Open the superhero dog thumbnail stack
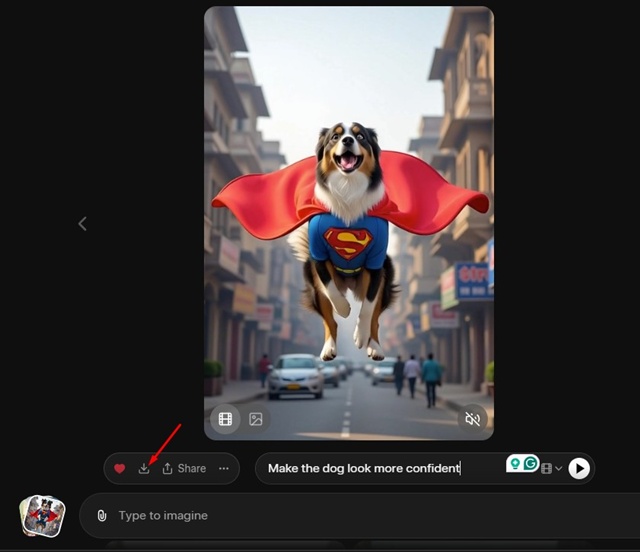 point(42,516)
